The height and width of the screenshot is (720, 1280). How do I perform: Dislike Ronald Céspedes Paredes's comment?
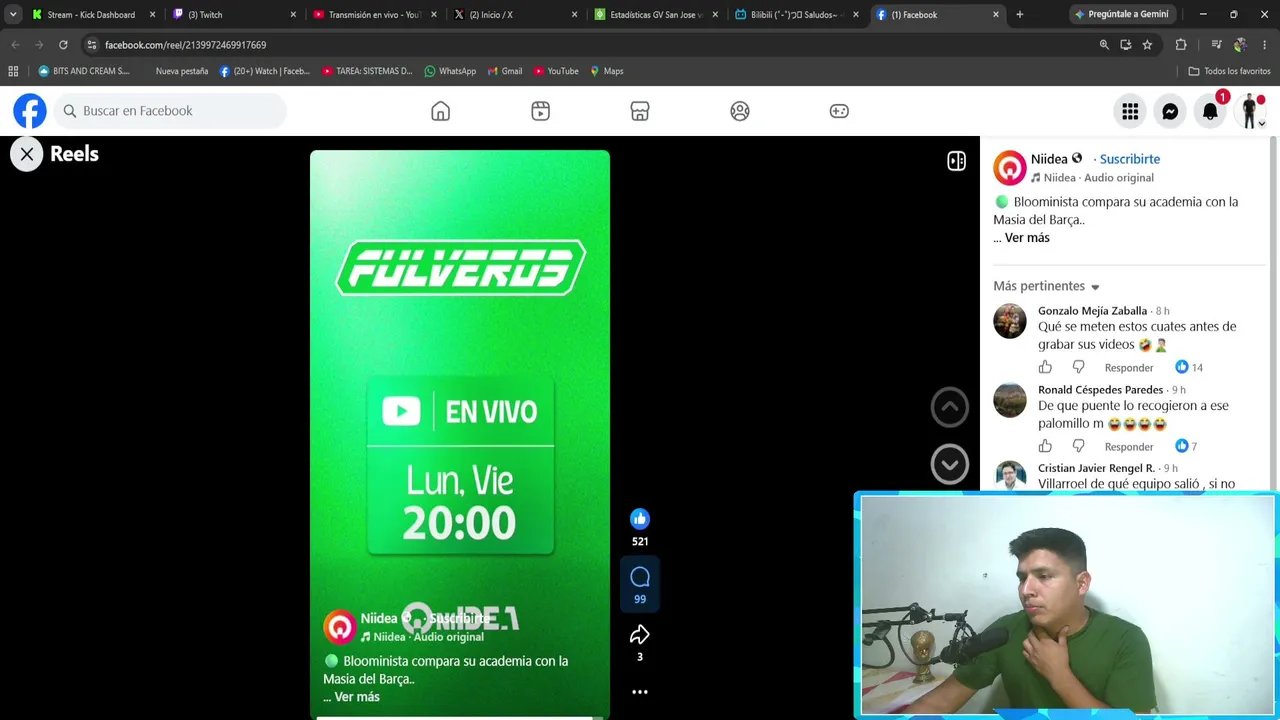pos(1078,446)
